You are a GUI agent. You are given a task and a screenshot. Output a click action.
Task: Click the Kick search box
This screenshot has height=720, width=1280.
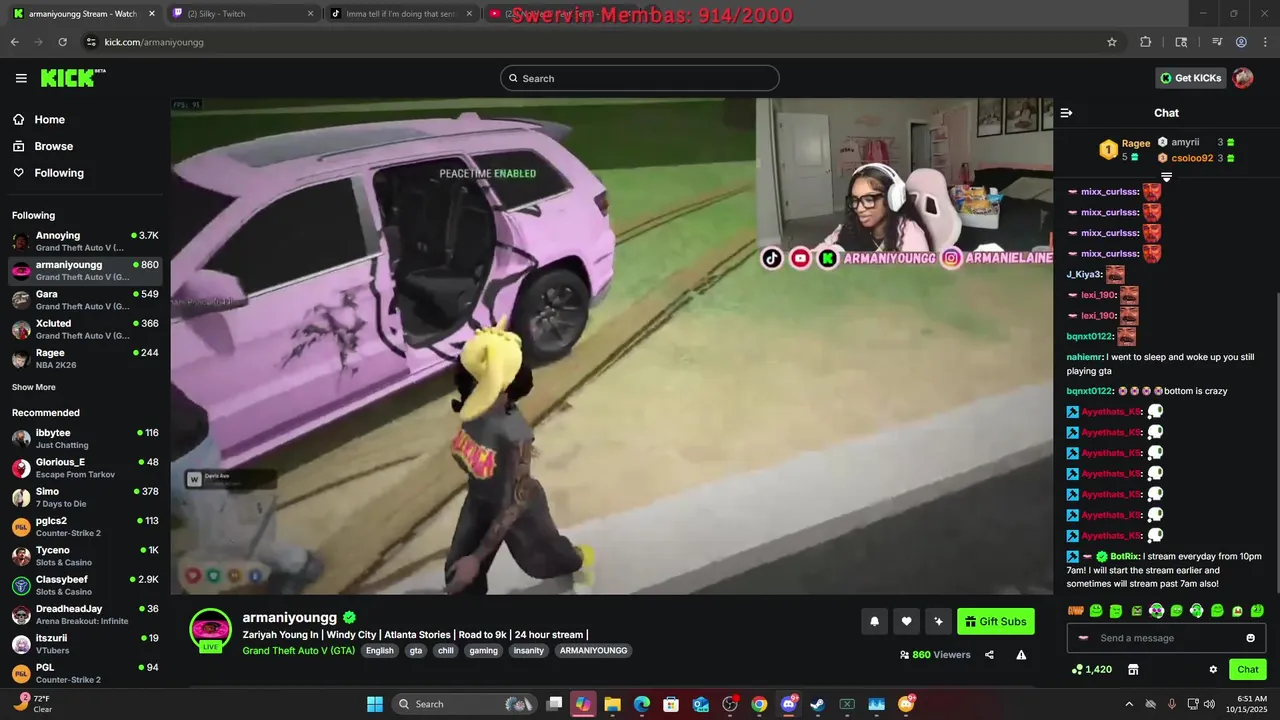coord(640,78)
